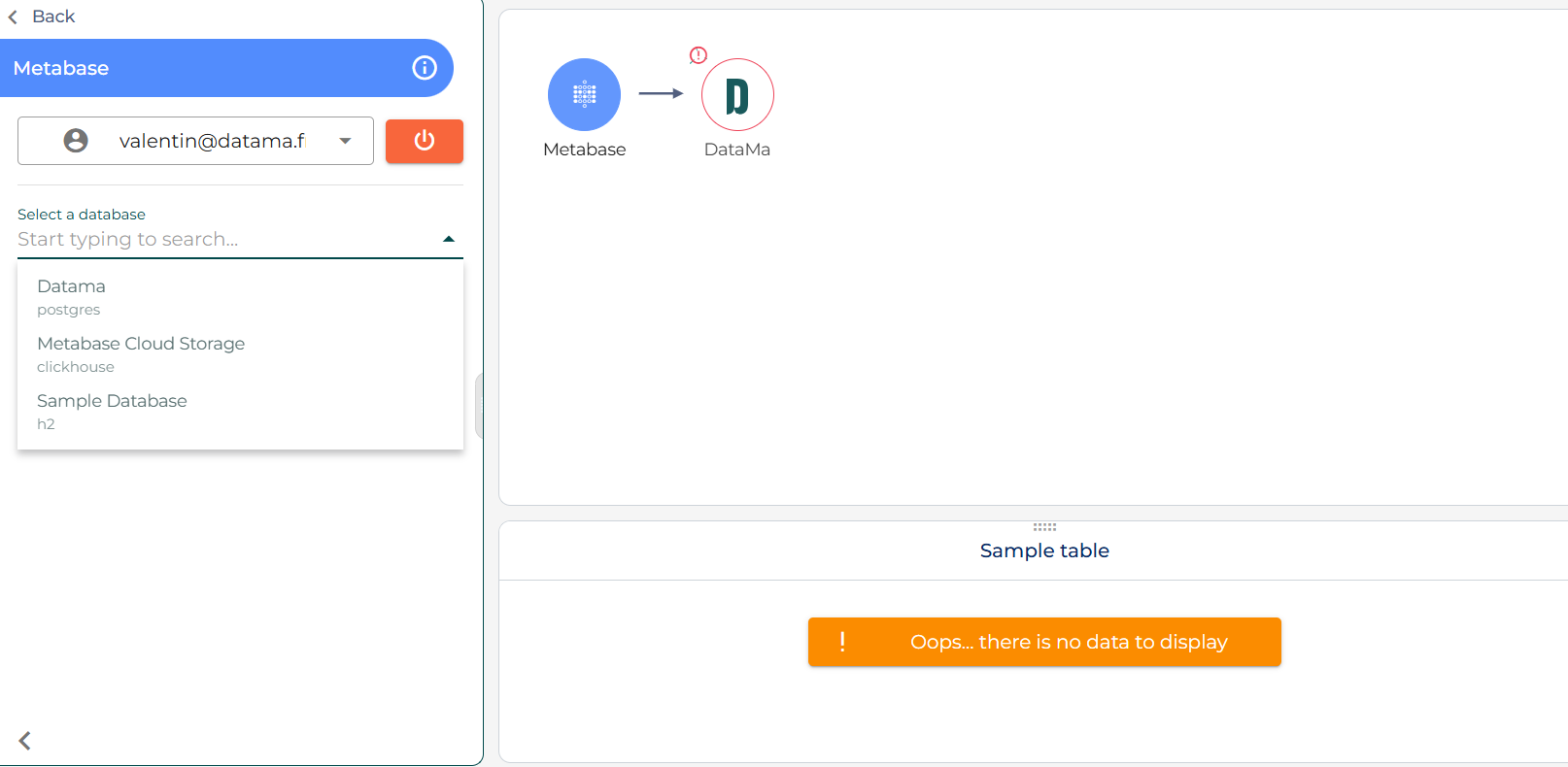Choose the Metabase Cloud Storage clickhouse option
This screenshot has height=767, width=1568.
click(x=141, y=353)
